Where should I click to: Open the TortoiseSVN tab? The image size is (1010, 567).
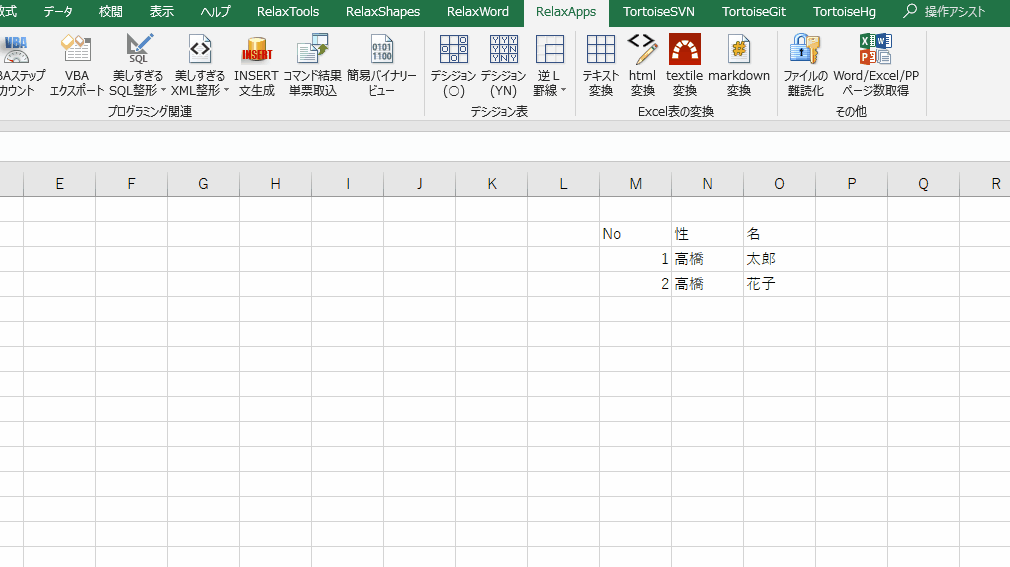[x=659, y=12]
